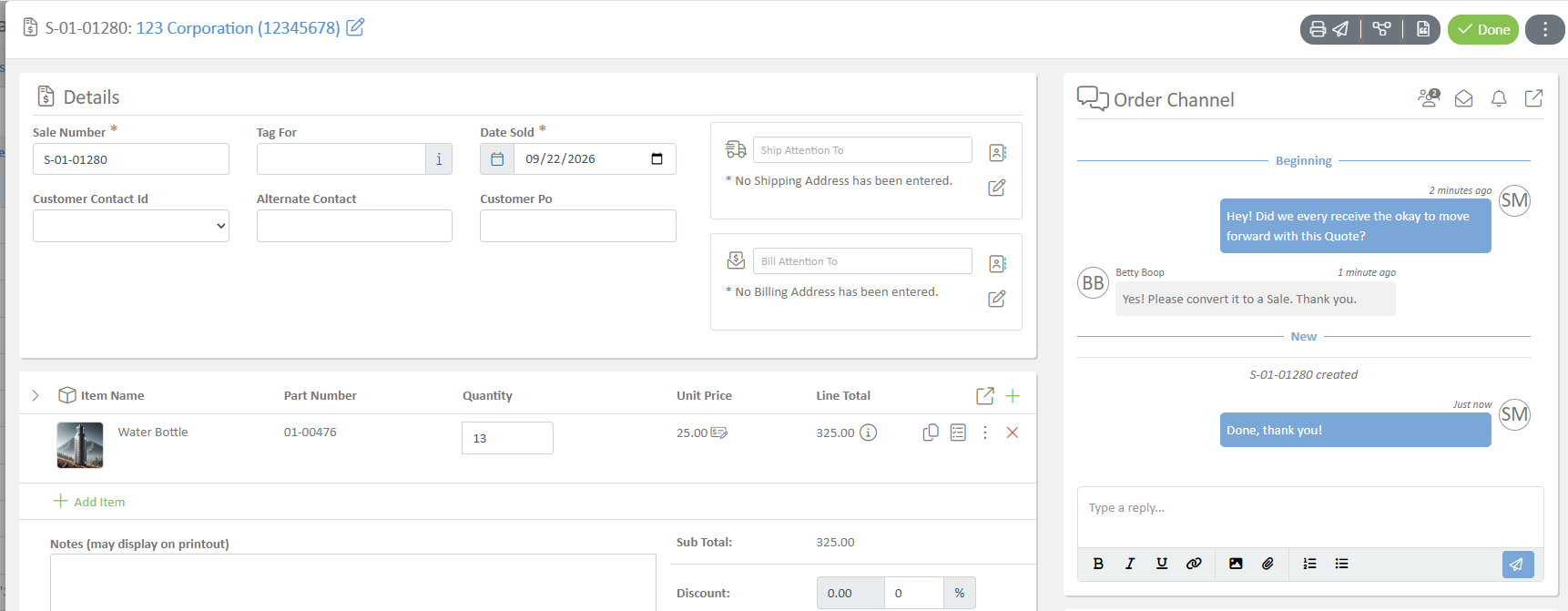This screenshot has height=611, width=1568.
Task: View Order Channel participants icon
Action: click(1429, 98)
